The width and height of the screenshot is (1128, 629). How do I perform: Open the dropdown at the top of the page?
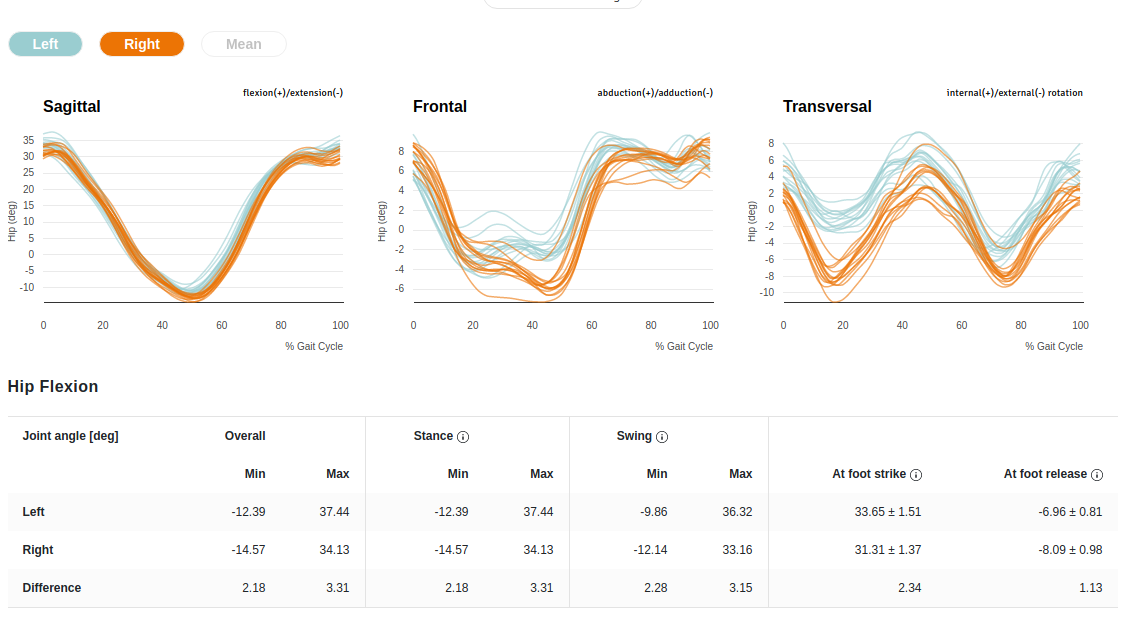[562, 3]
